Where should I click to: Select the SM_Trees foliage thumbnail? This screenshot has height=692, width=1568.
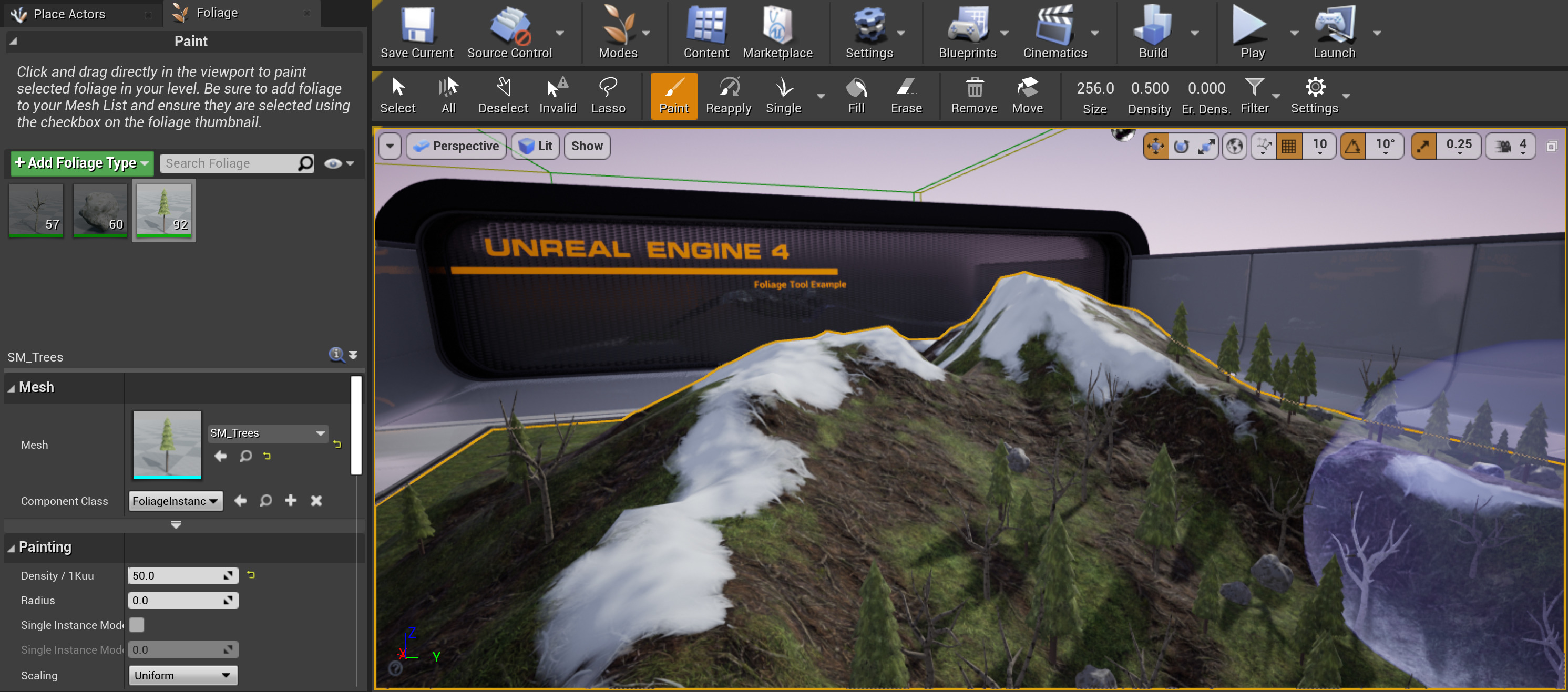(164, 210)
